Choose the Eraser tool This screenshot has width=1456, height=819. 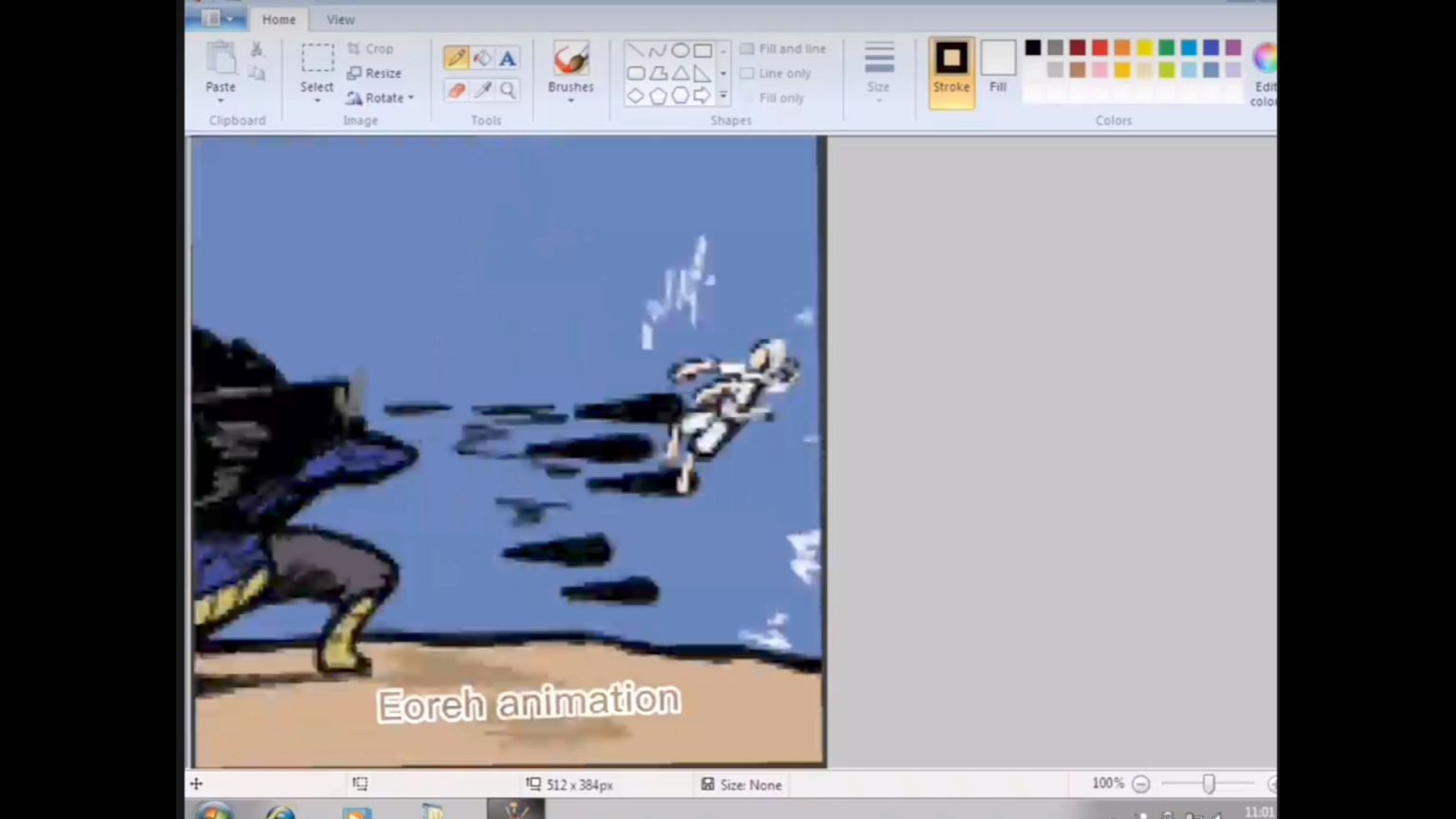(456, 90)
